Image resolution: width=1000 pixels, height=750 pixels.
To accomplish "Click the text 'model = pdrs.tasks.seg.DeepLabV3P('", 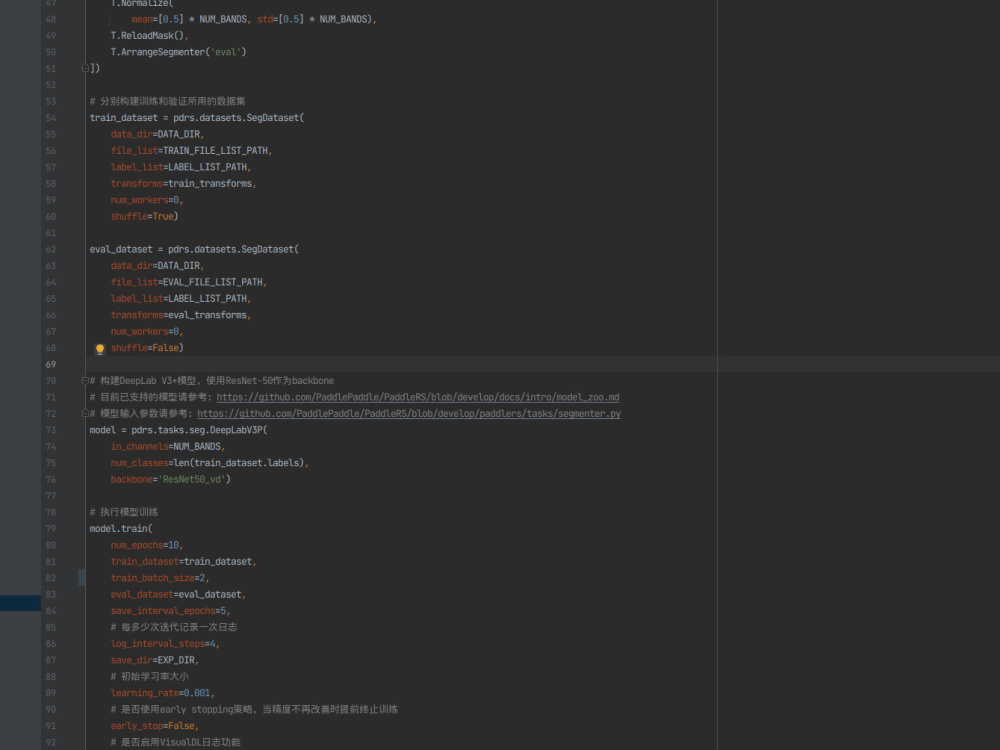I will pyautogui.click(x=179, y=430).
